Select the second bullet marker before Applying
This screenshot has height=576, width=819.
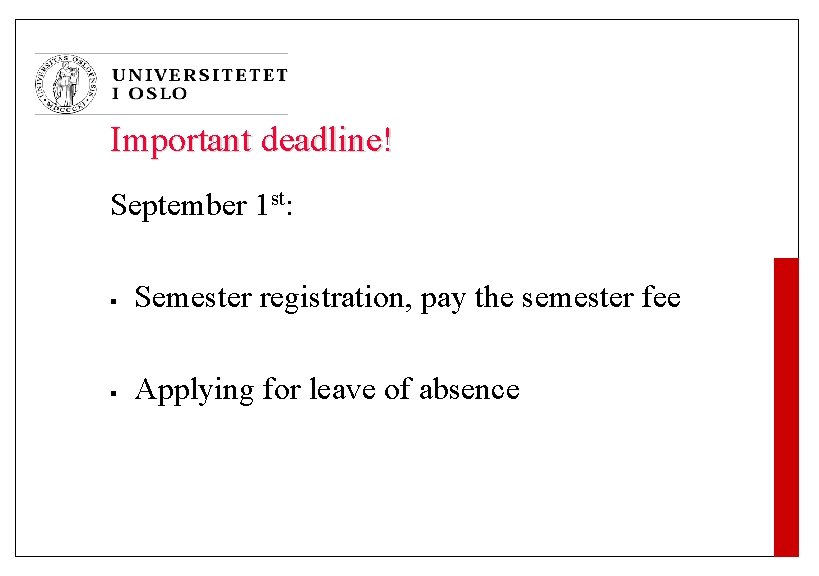(x=113, y=393)
